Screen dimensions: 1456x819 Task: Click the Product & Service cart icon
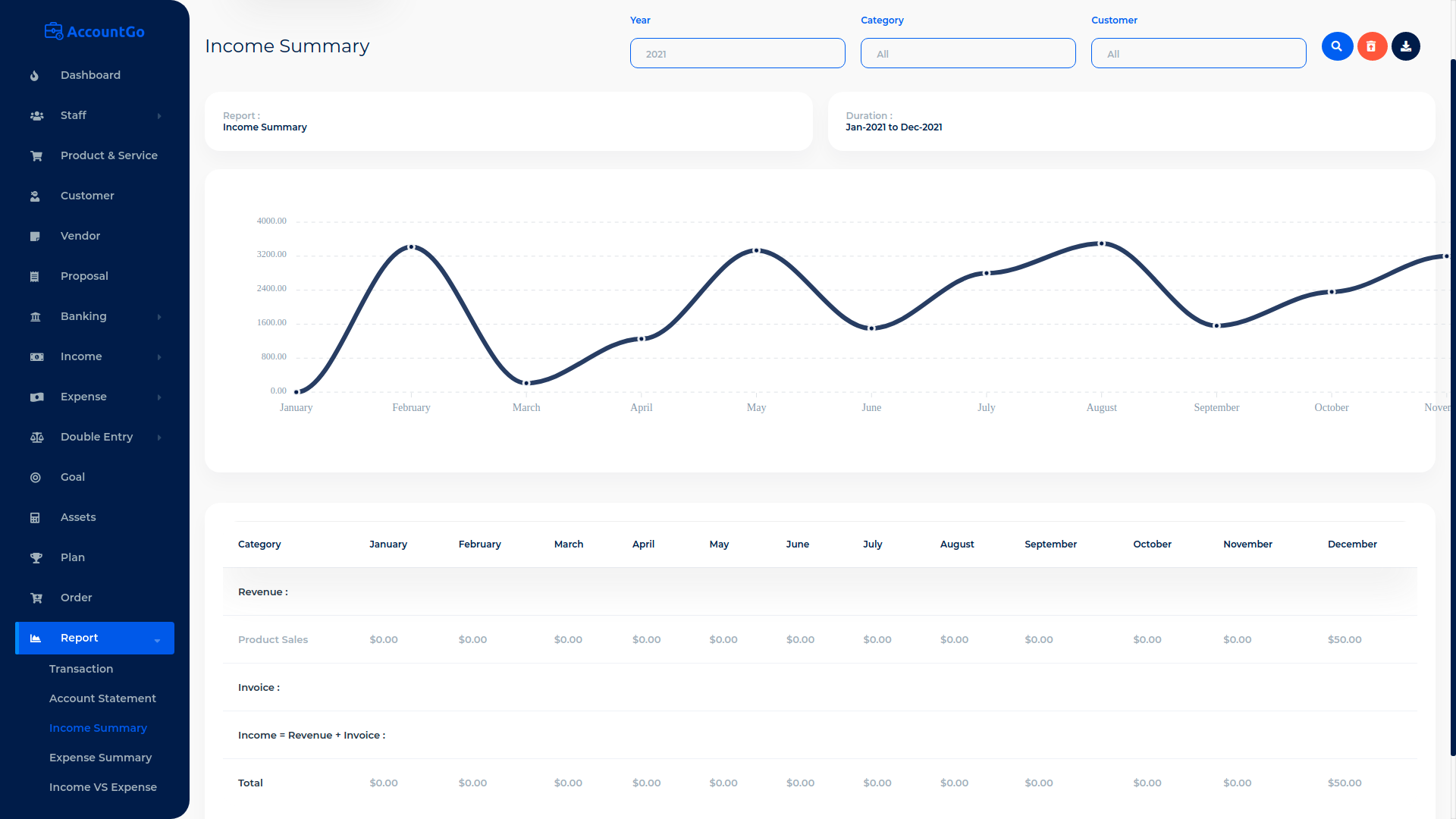(36, 156)
